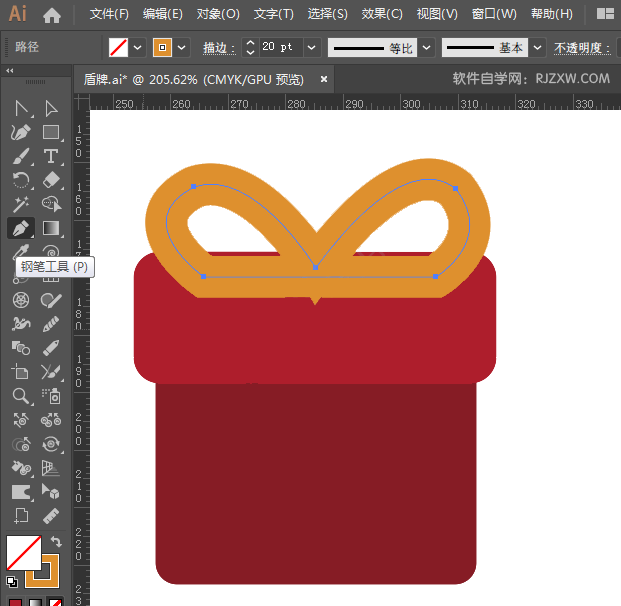The image size is (621, 606).
Task: Select the Pencil tool
Action: click(x=51, y=348)
